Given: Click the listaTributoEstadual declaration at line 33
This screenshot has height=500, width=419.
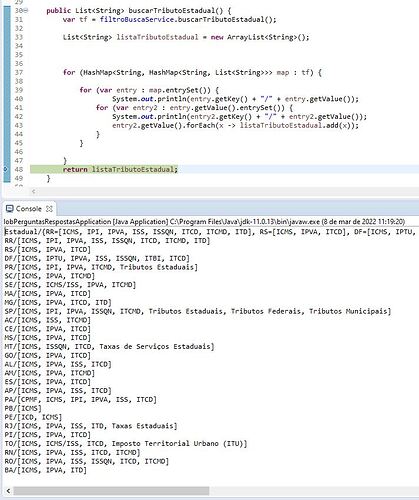Looking at the screenshot, I should point(186,37).
